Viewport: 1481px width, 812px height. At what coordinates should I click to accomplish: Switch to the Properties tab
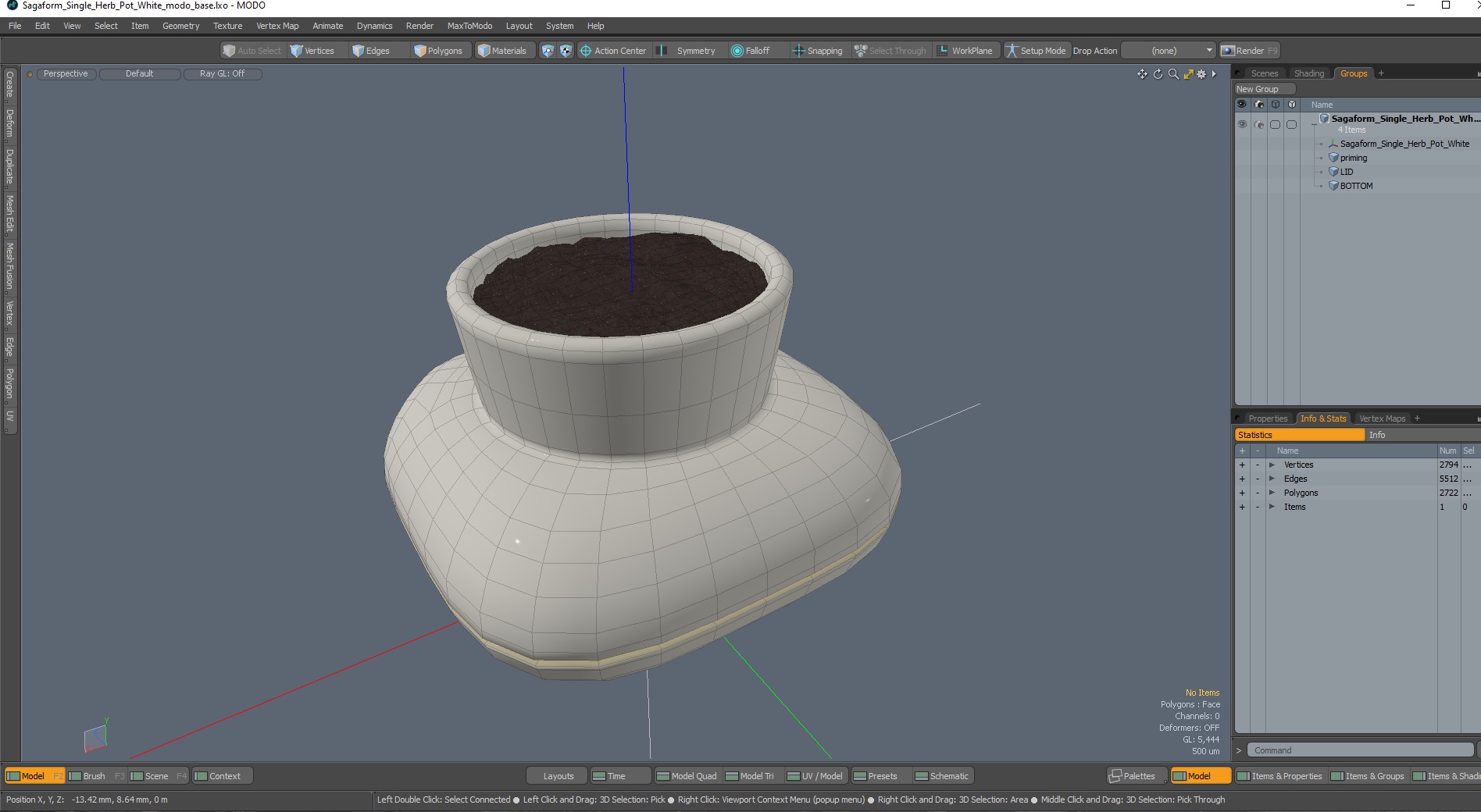(1267, 418)
